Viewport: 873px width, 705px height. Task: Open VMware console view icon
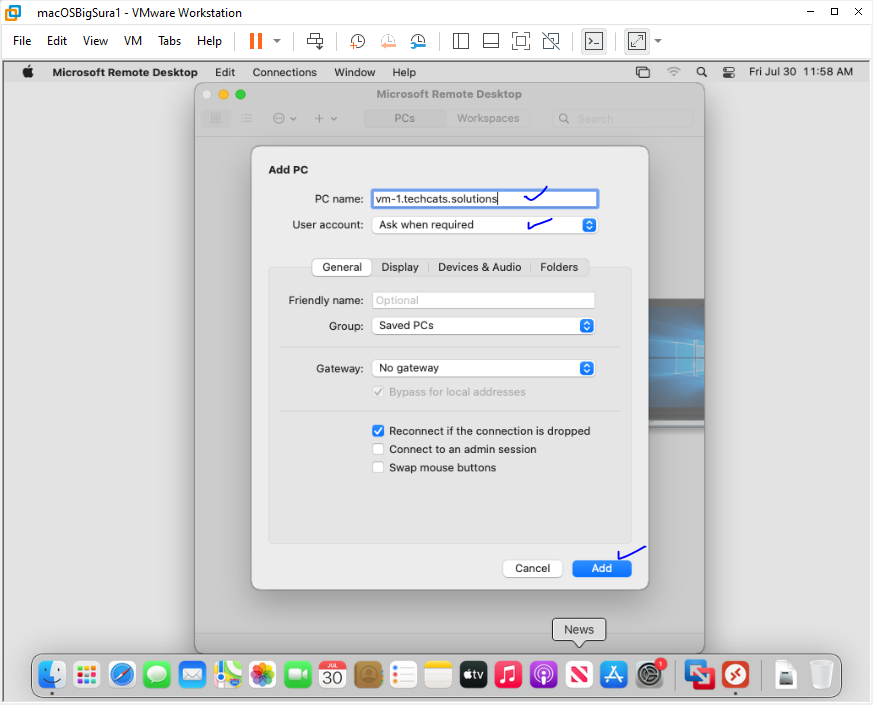click(594, 41)
